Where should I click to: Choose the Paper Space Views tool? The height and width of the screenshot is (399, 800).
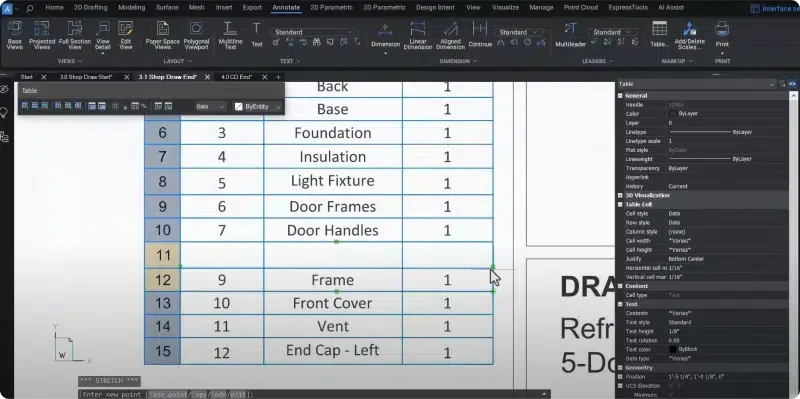tap(163, 35)
